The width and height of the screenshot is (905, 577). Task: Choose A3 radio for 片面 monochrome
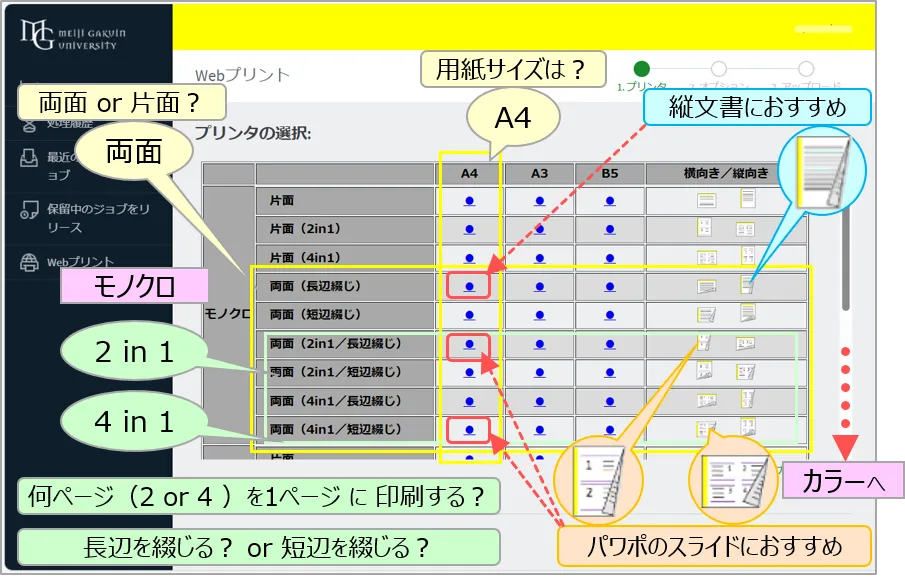click(x=539, y=200)
